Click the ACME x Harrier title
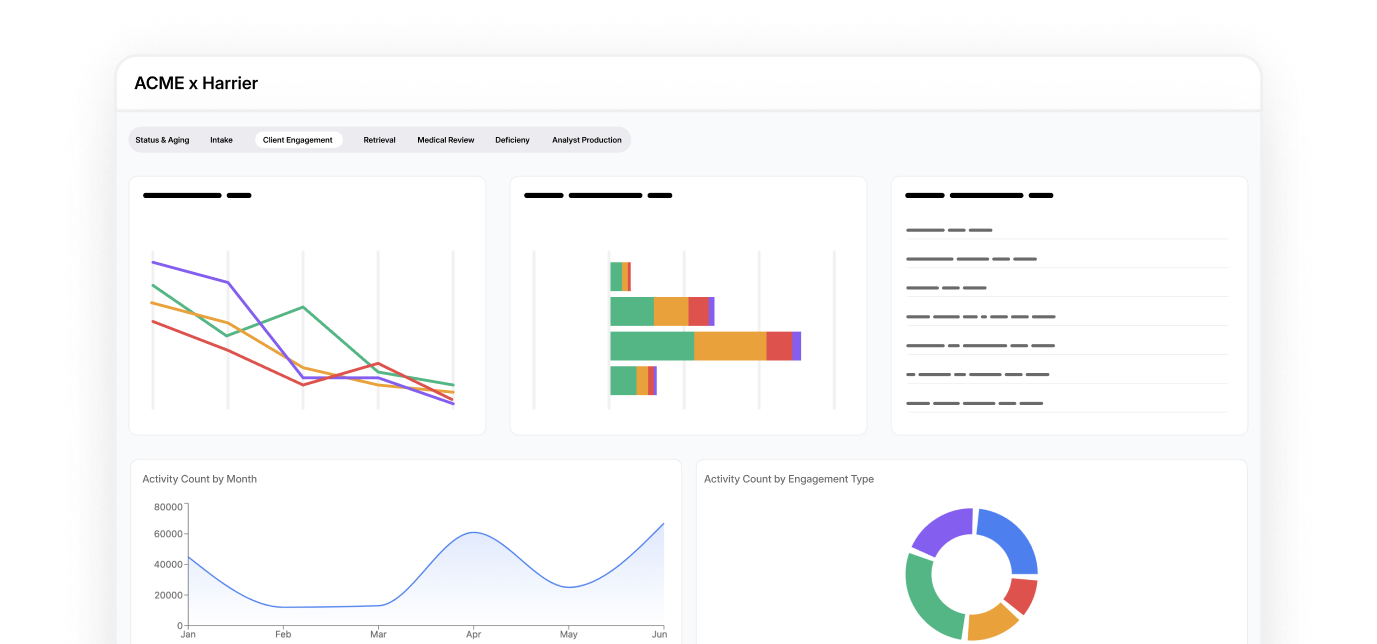This screenshot has height=644, width=1377. [196, 84]
